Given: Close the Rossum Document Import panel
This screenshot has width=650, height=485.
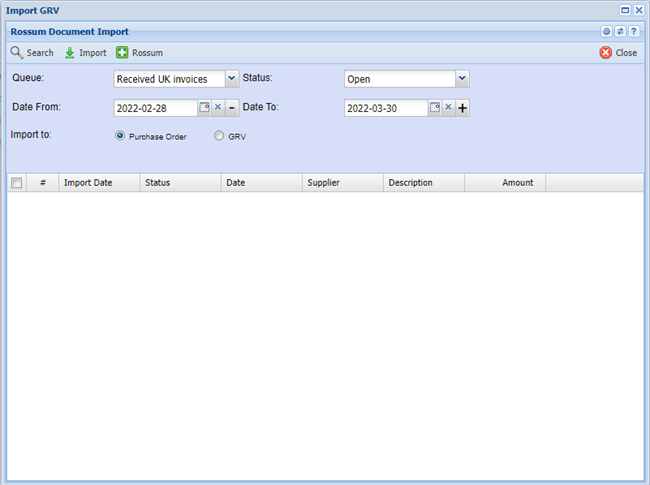Looking at the screenshot, I should [x=618, y=53].
